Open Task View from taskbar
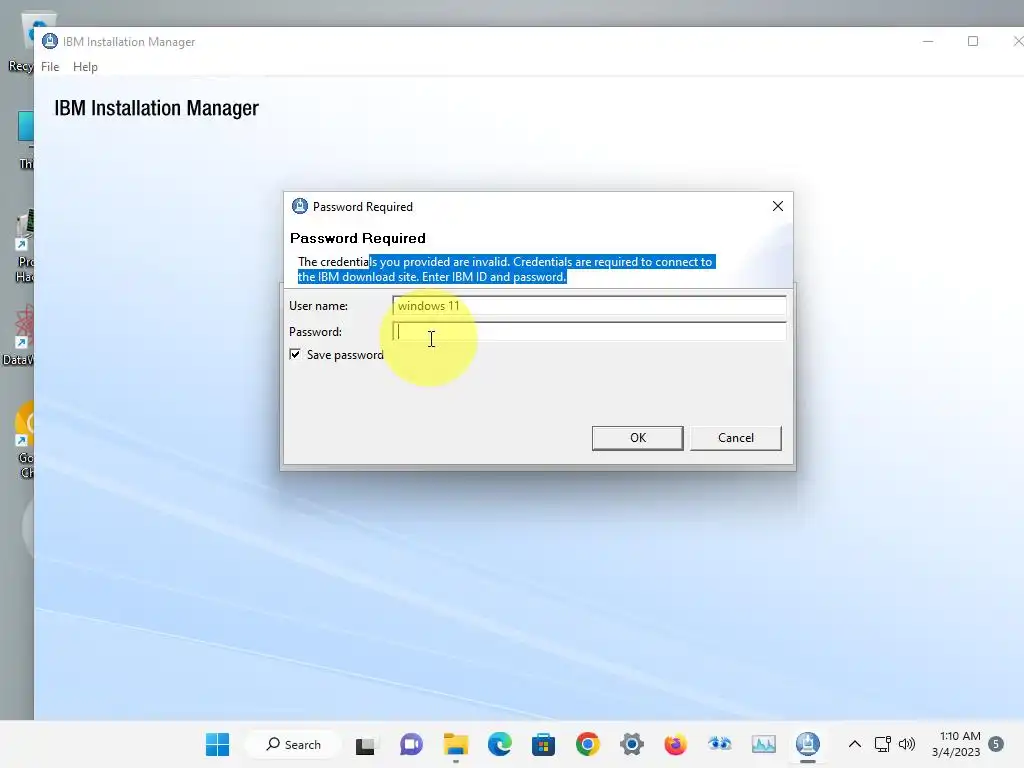 click(x=366, y=744)
